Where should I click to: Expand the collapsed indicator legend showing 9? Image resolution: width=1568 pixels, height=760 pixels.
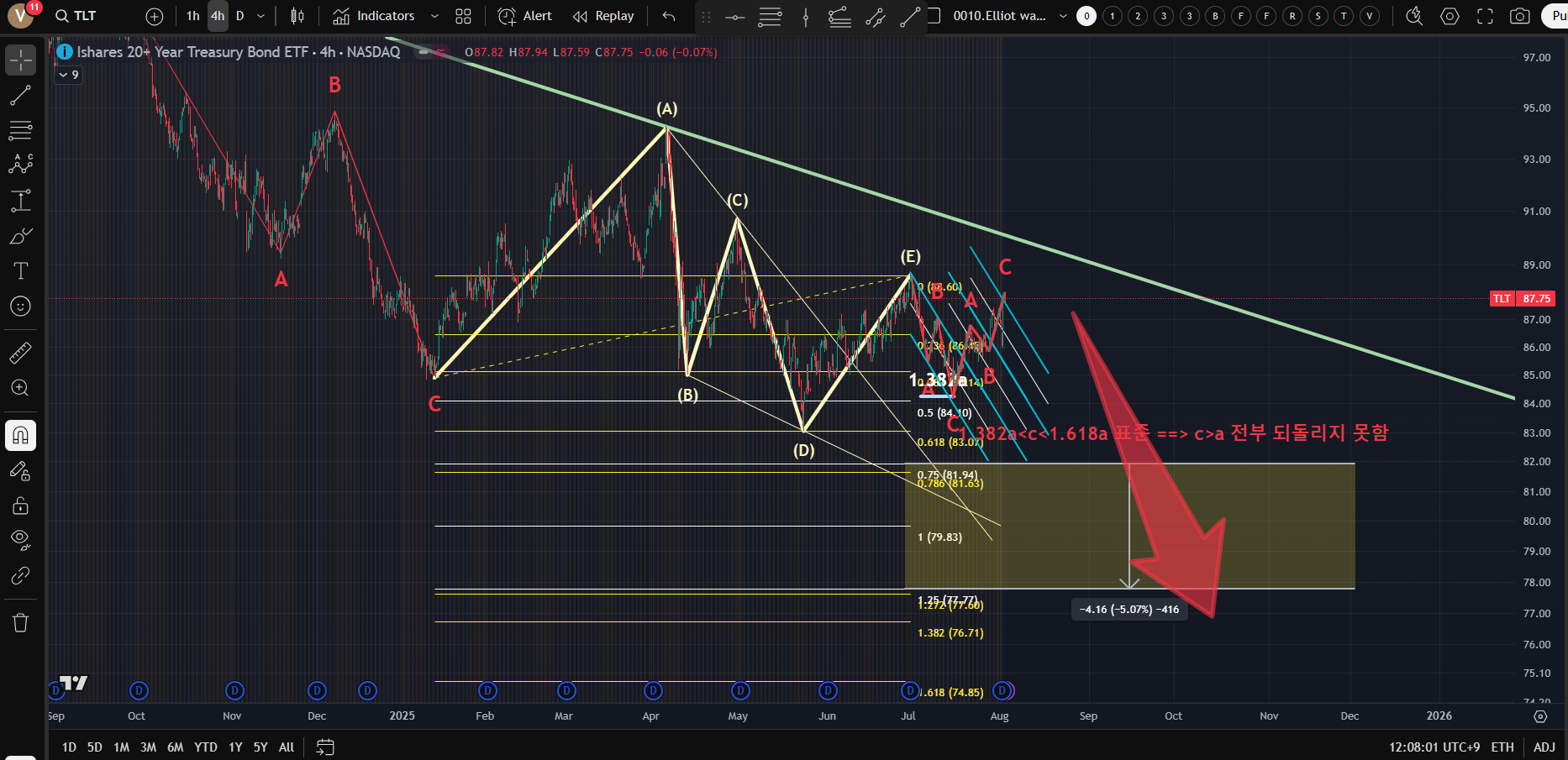pos(68,75)
